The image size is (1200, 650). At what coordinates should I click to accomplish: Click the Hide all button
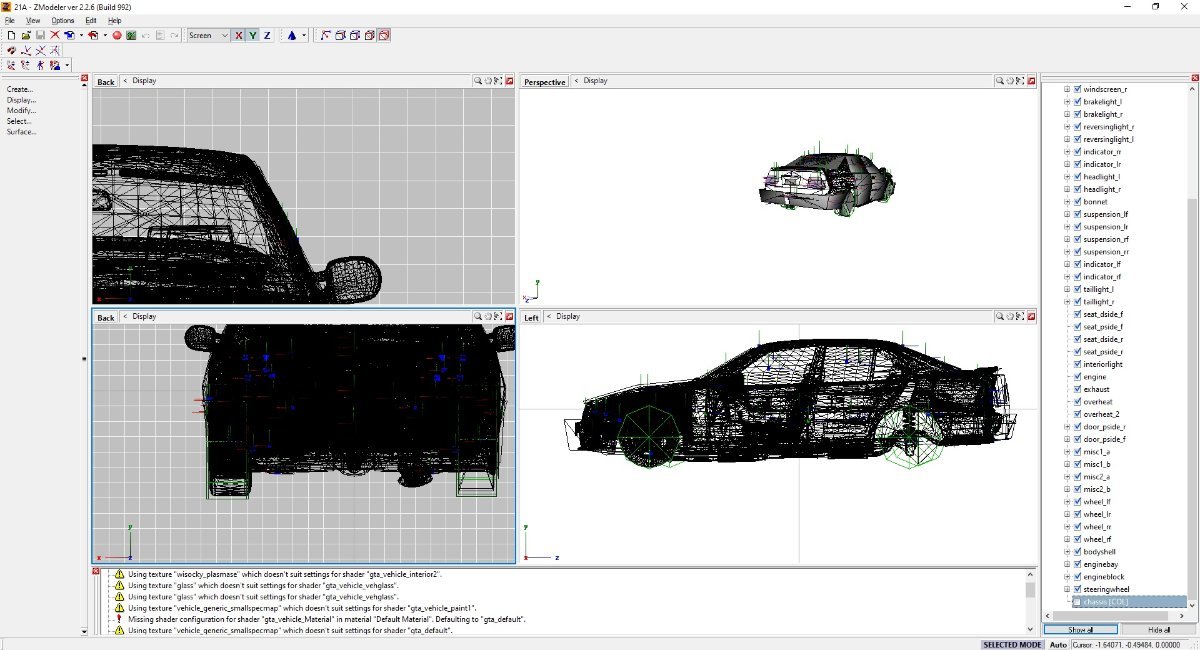coord(1158,630)
